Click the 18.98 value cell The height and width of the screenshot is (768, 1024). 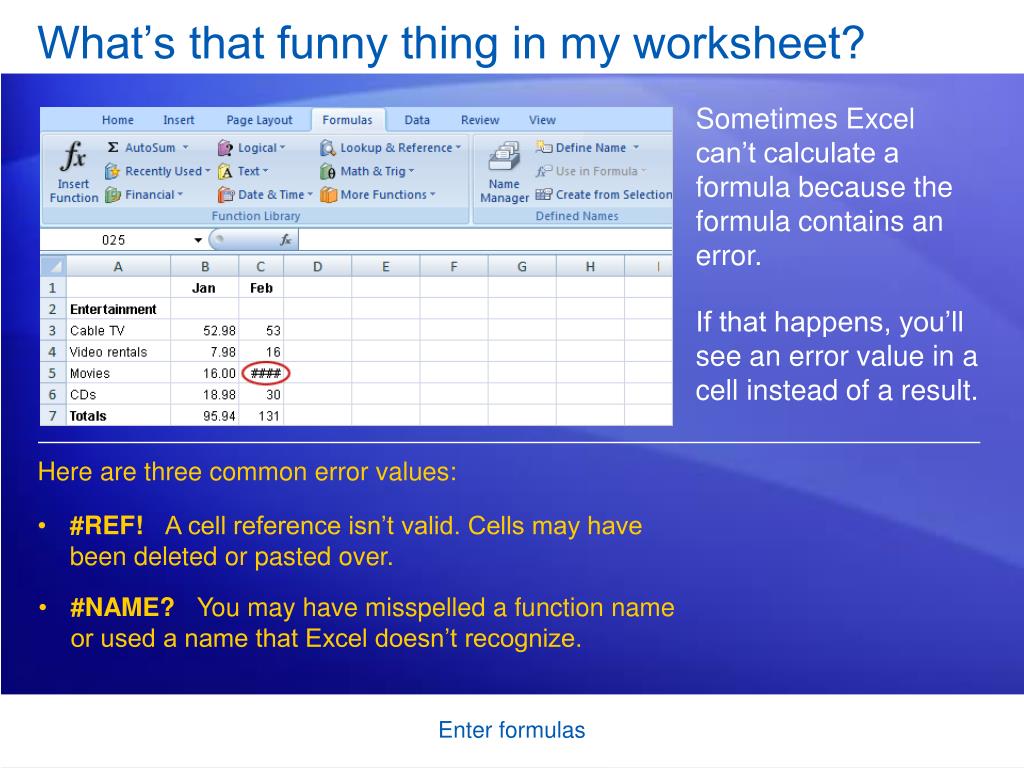pos(204,394)
